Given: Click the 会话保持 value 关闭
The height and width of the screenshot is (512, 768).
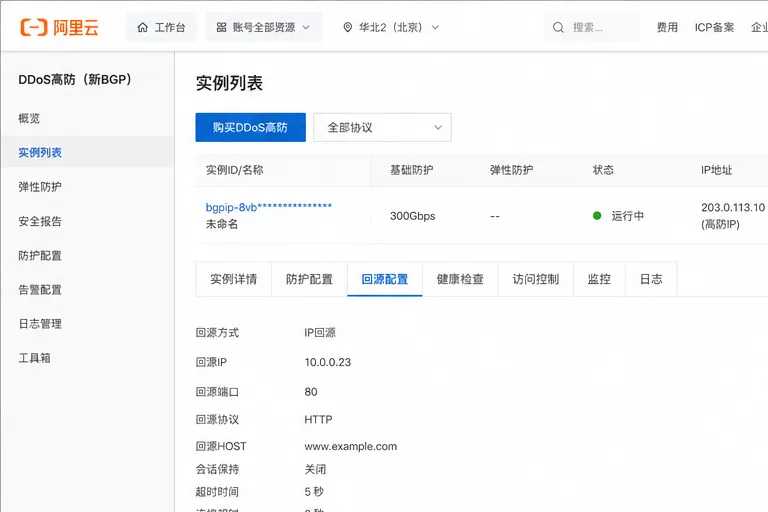Looking at the screenshot, I should 315,469.
